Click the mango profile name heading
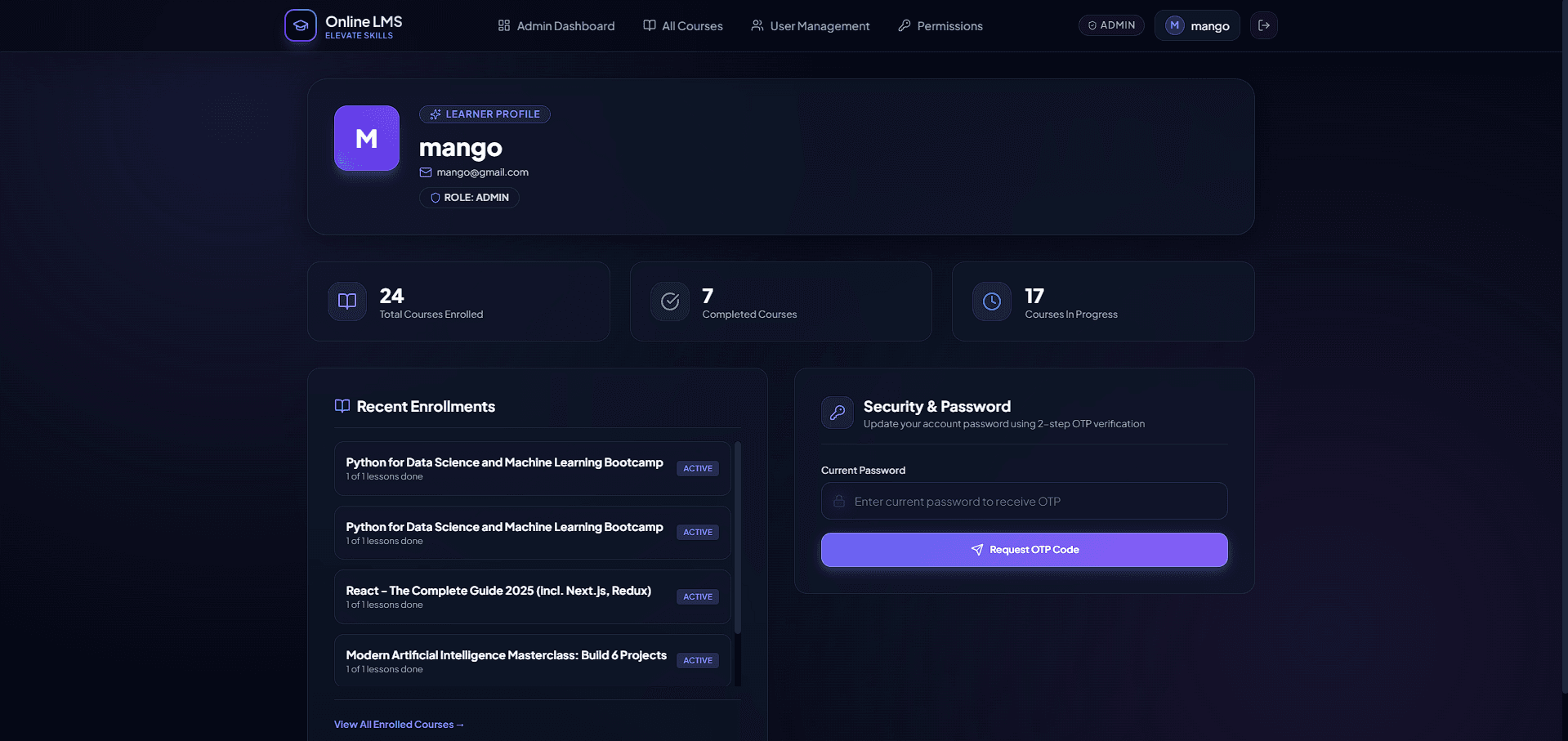Image resolution: width=1568 pixels, height=741 pixels. pos(461,148)
